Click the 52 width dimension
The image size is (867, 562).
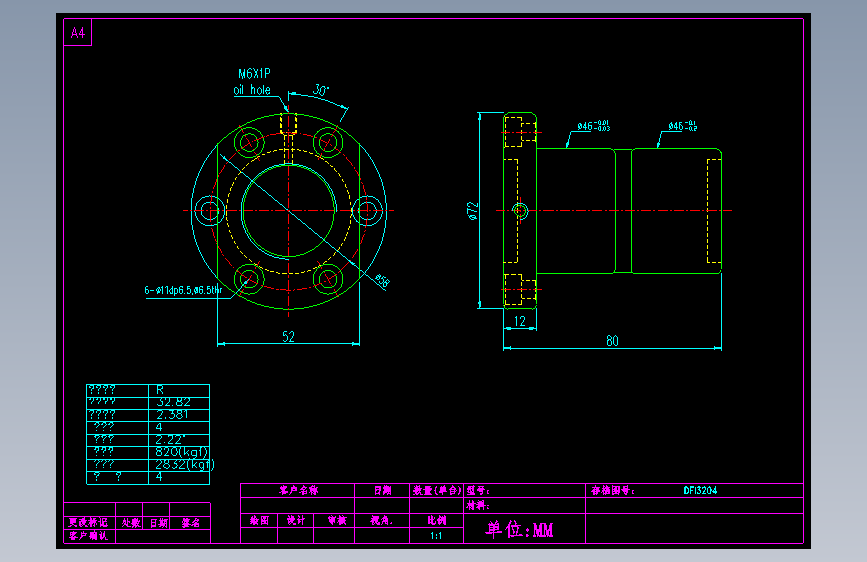pos(289,336)
